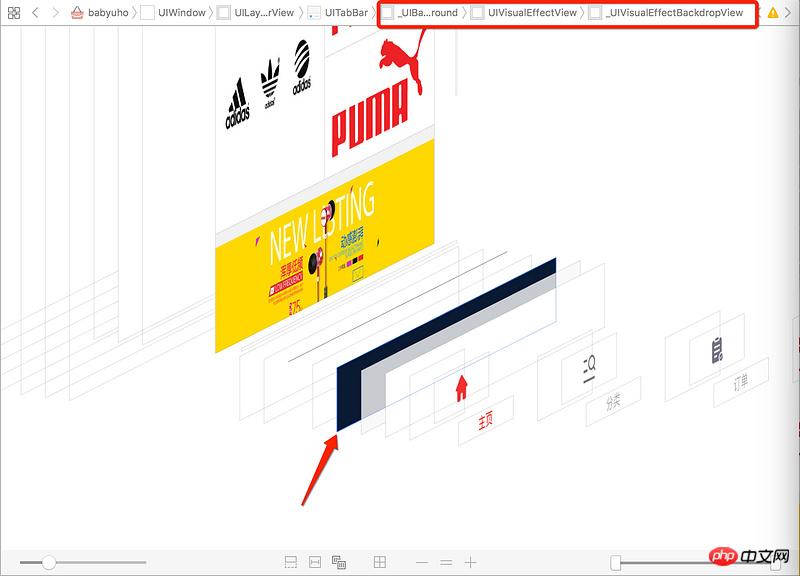Select the 分类 tab label

(x=613, y=402)
